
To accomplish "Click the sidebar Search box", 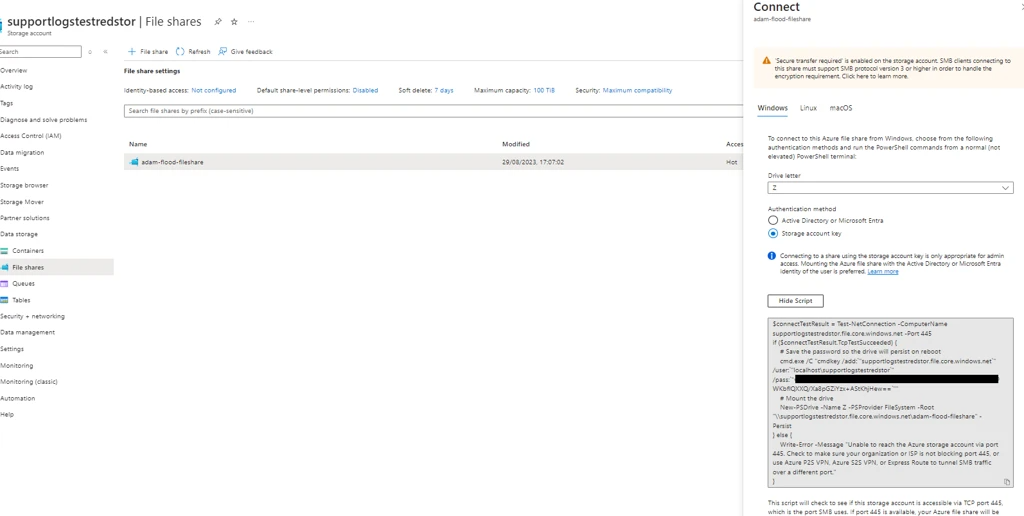I will [x=40, y=52].
